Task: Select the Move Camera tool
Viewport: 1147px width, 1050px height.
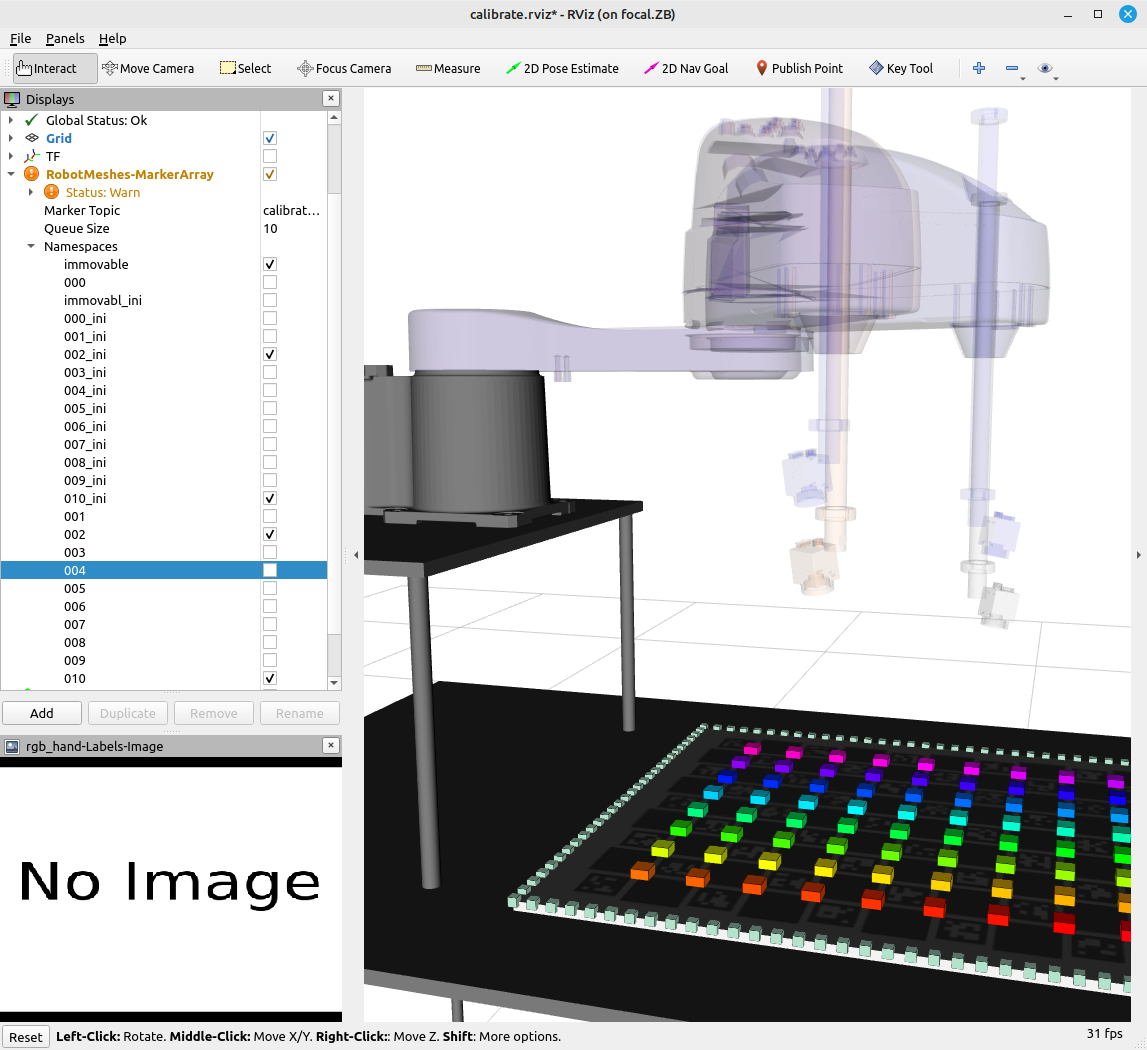Action: click(148, 68)
